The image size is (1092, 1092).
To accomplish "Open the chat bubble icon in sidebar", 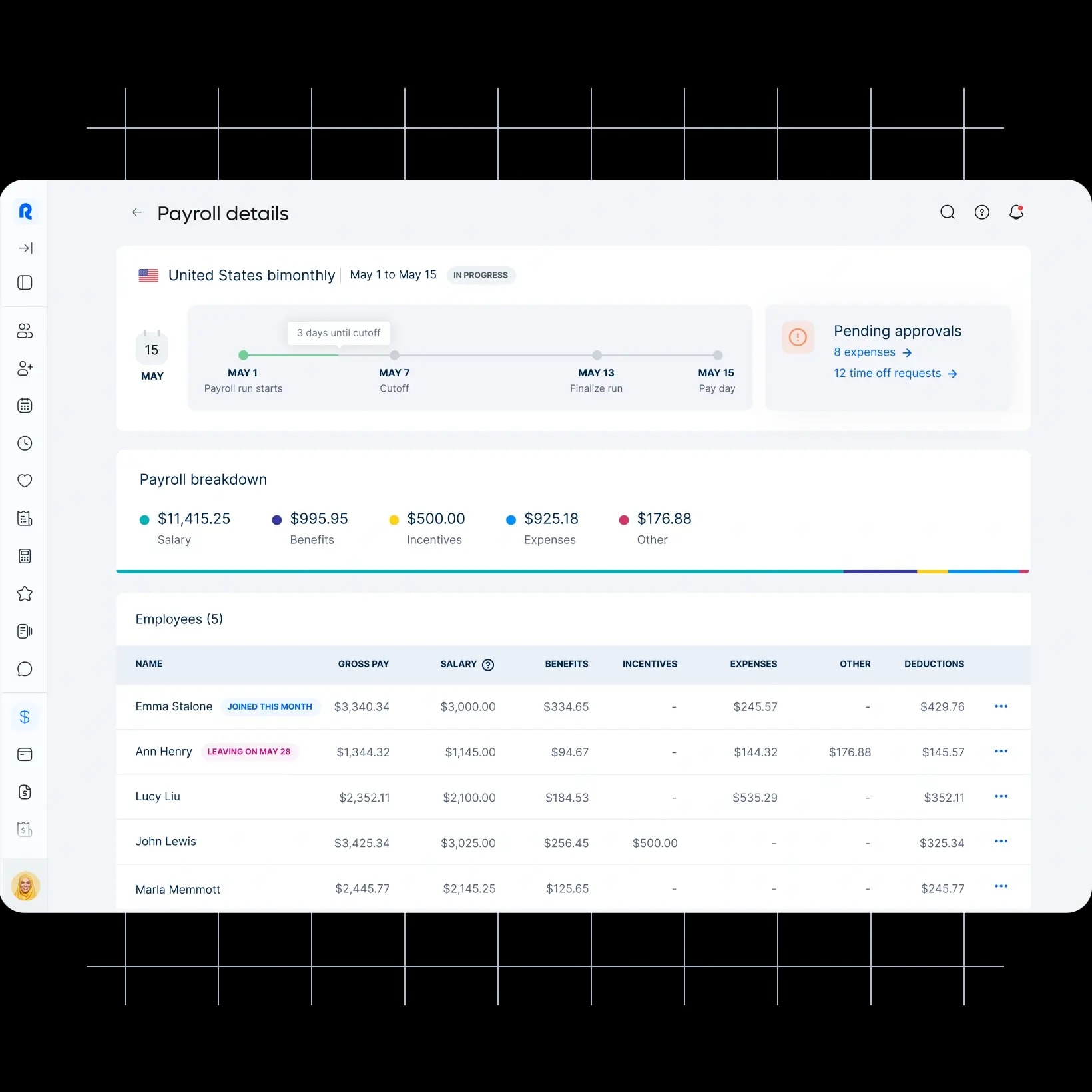I will point(25,669).
